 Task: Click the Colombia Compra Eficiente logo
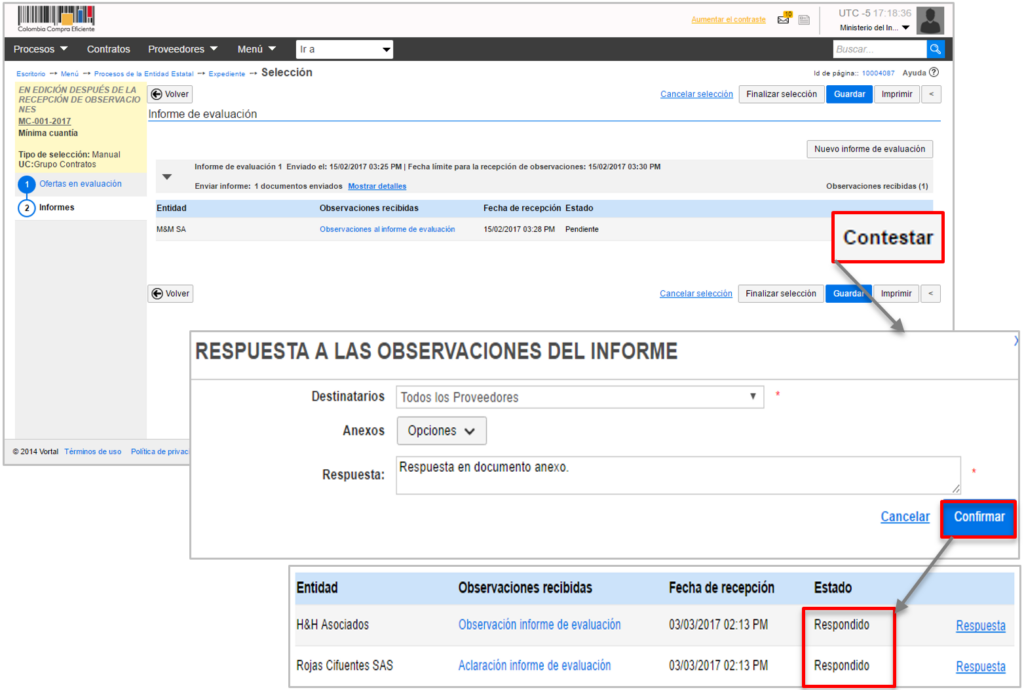point(56,19)
